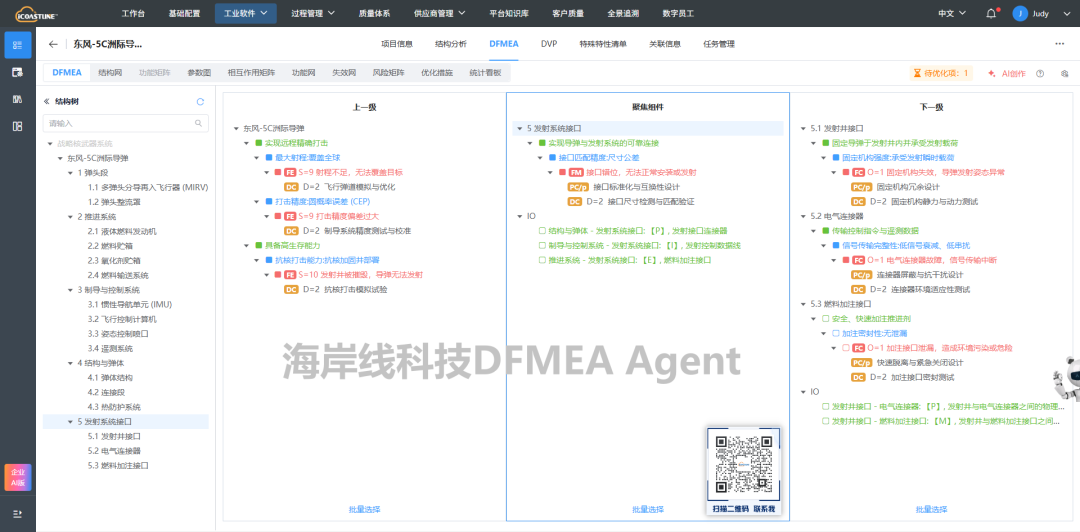1080x532 pixels.
Task: Toggle checkbox for 加注密封性:无泄漏
Action: click(x=836, y=333)
